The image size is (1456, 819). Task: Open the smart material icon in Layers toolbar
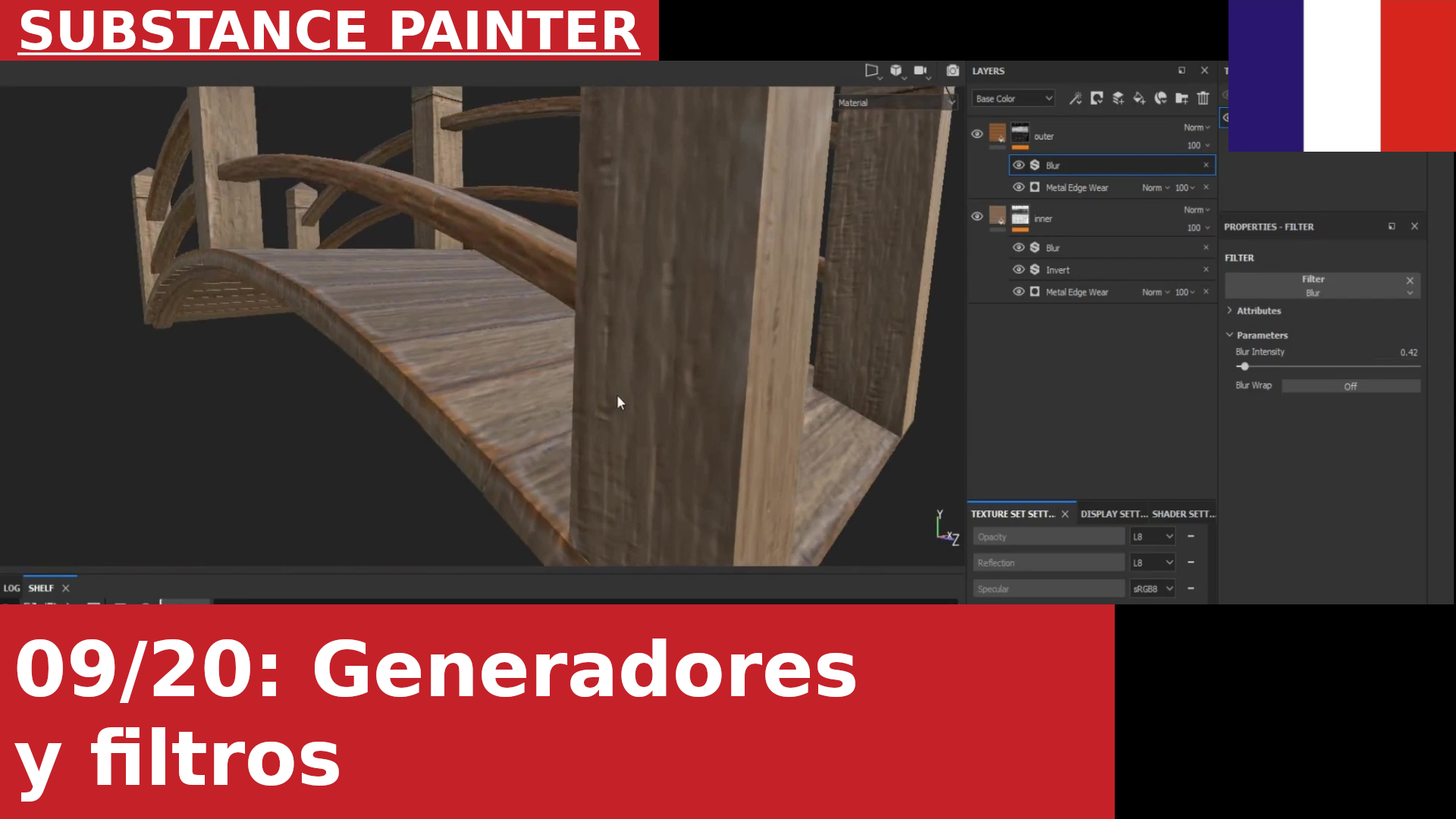tap(1160, 99)
